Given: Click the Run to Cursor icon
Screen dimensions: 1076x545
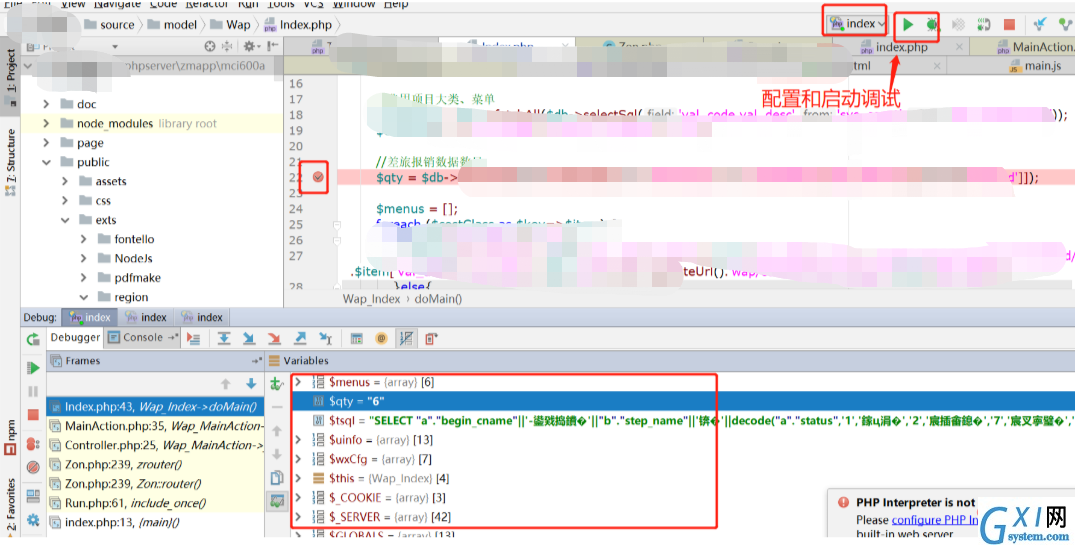Looking at the screenshot, I should tap(326, 338).
